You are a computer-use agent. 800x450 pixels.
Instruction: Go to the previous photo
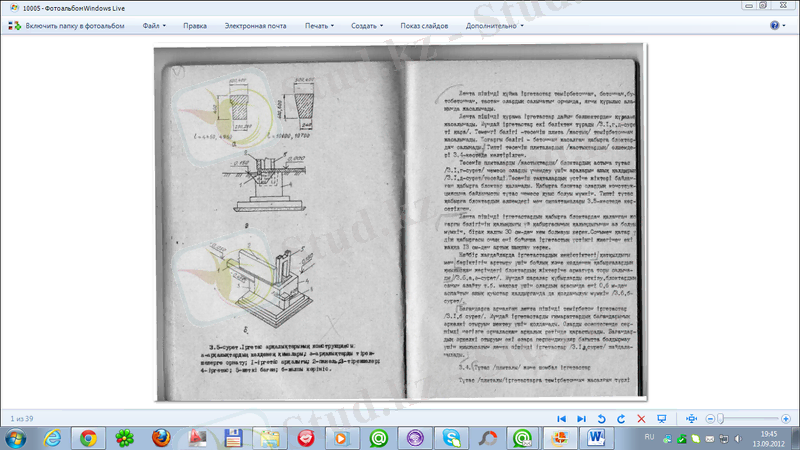(x=561, y=417)
